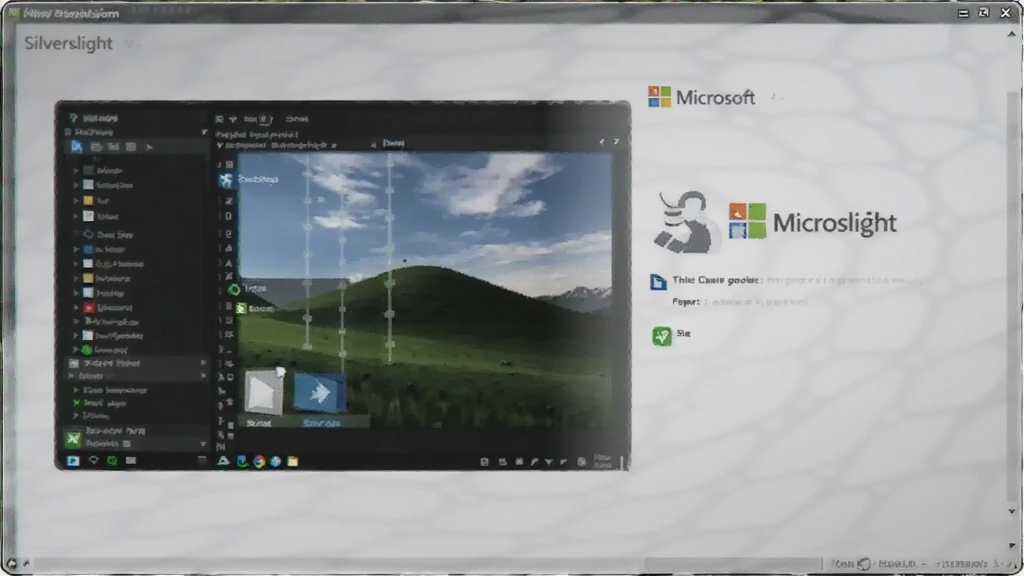Click the blue start icon at embedded bottom-left
The height and width of the screenshot is (576, 1024).
(73, 460)
